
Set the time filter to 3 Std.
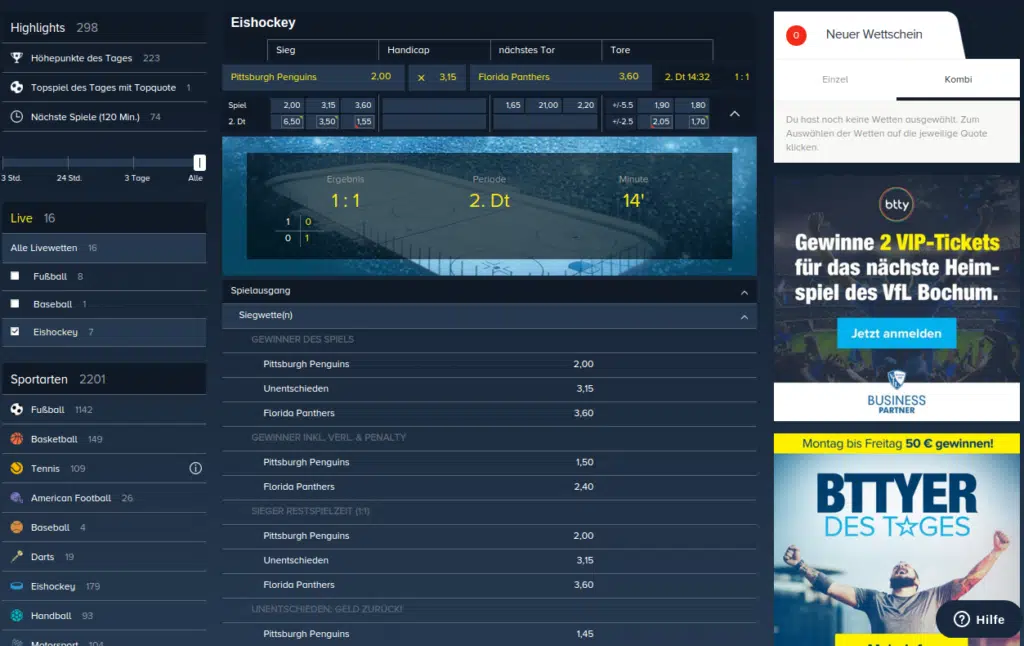(x=11, y=178)
